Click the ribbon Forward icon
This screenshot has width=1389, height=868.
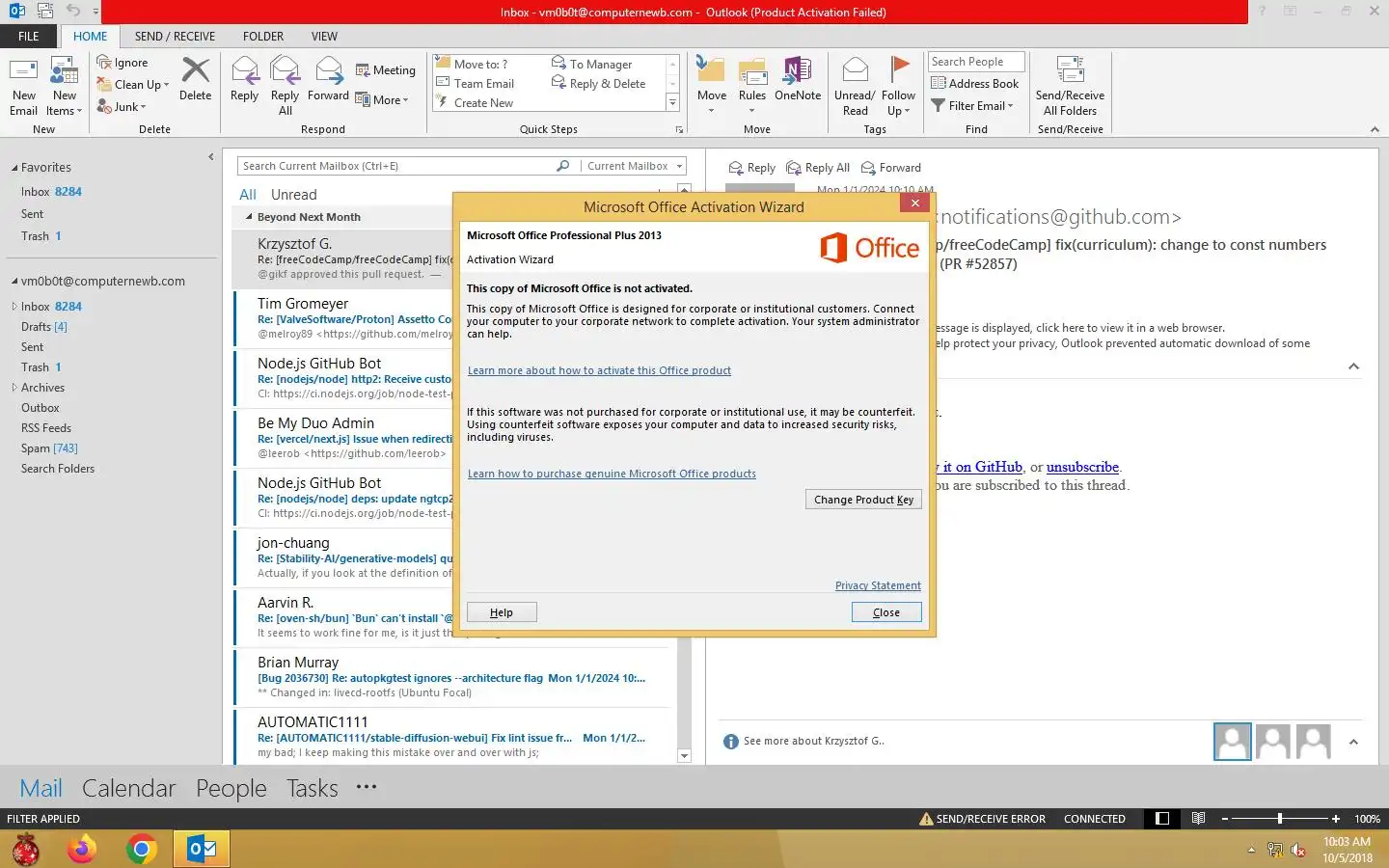328,79
